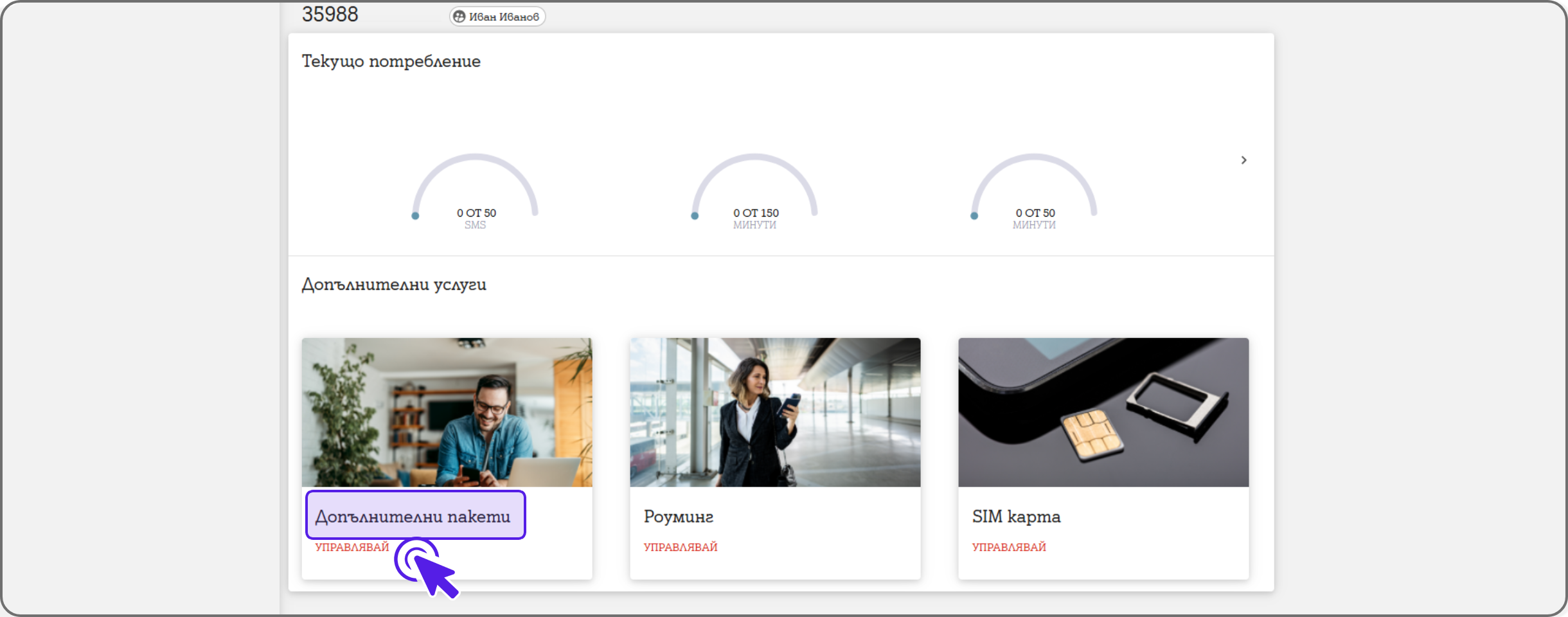Click the 0 ОТ 50 SMS gauge

476,191
